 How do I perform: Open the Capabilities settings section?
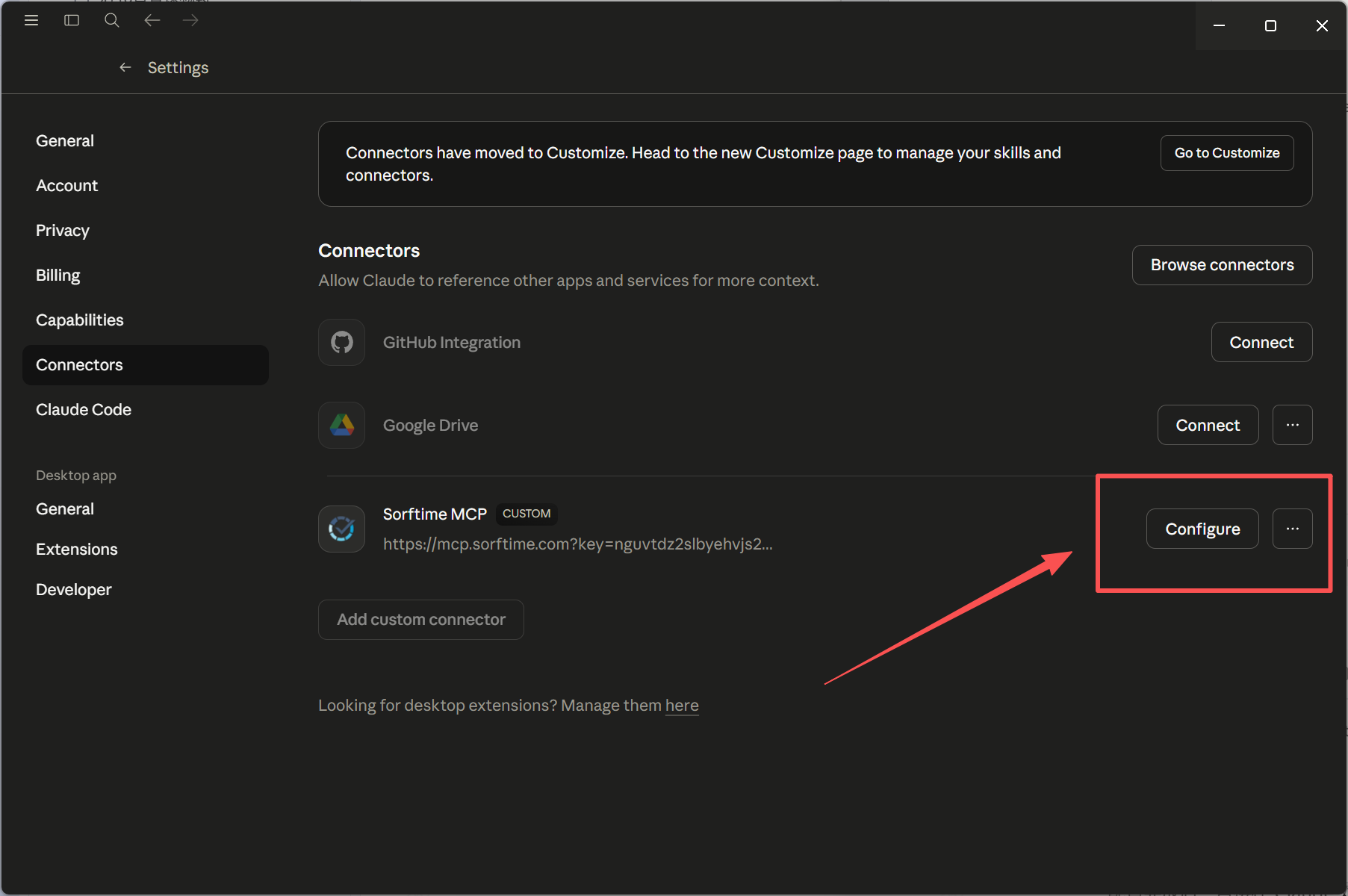80,320
